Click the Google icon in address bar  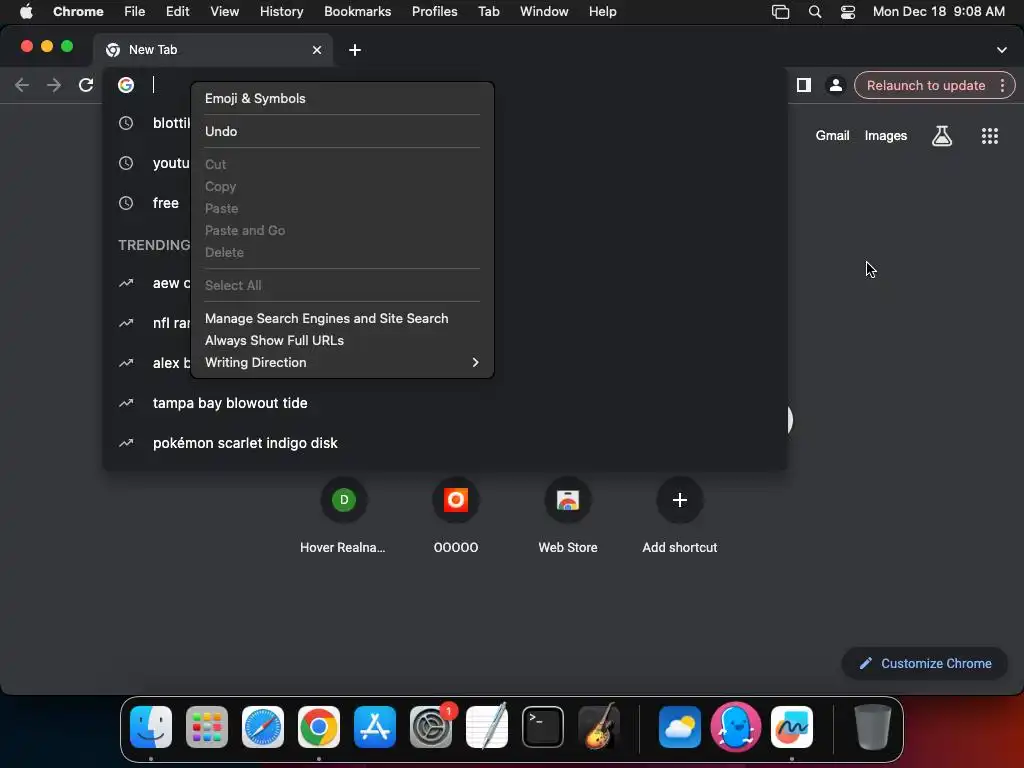(126, 85)
